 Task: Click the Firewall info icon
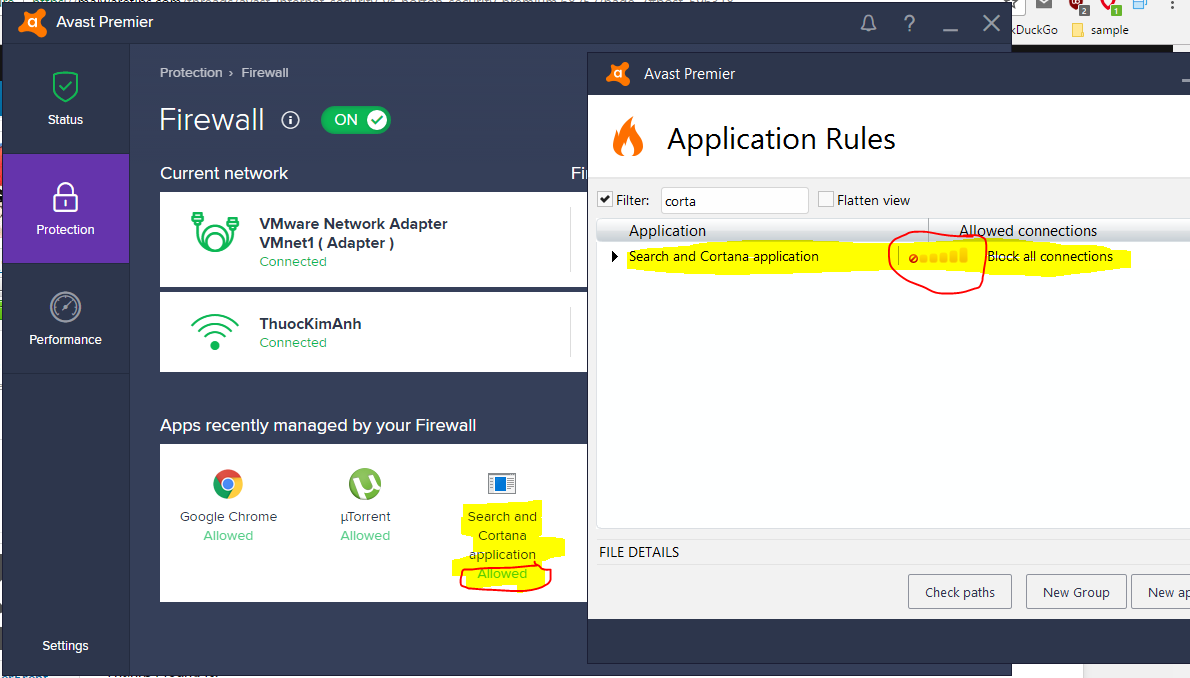coord(290,120)
